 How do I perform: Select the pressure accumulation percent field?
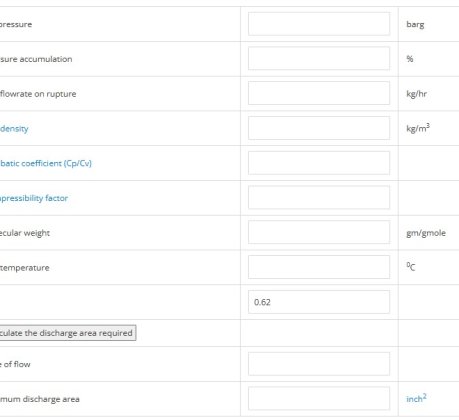(319, 59)
